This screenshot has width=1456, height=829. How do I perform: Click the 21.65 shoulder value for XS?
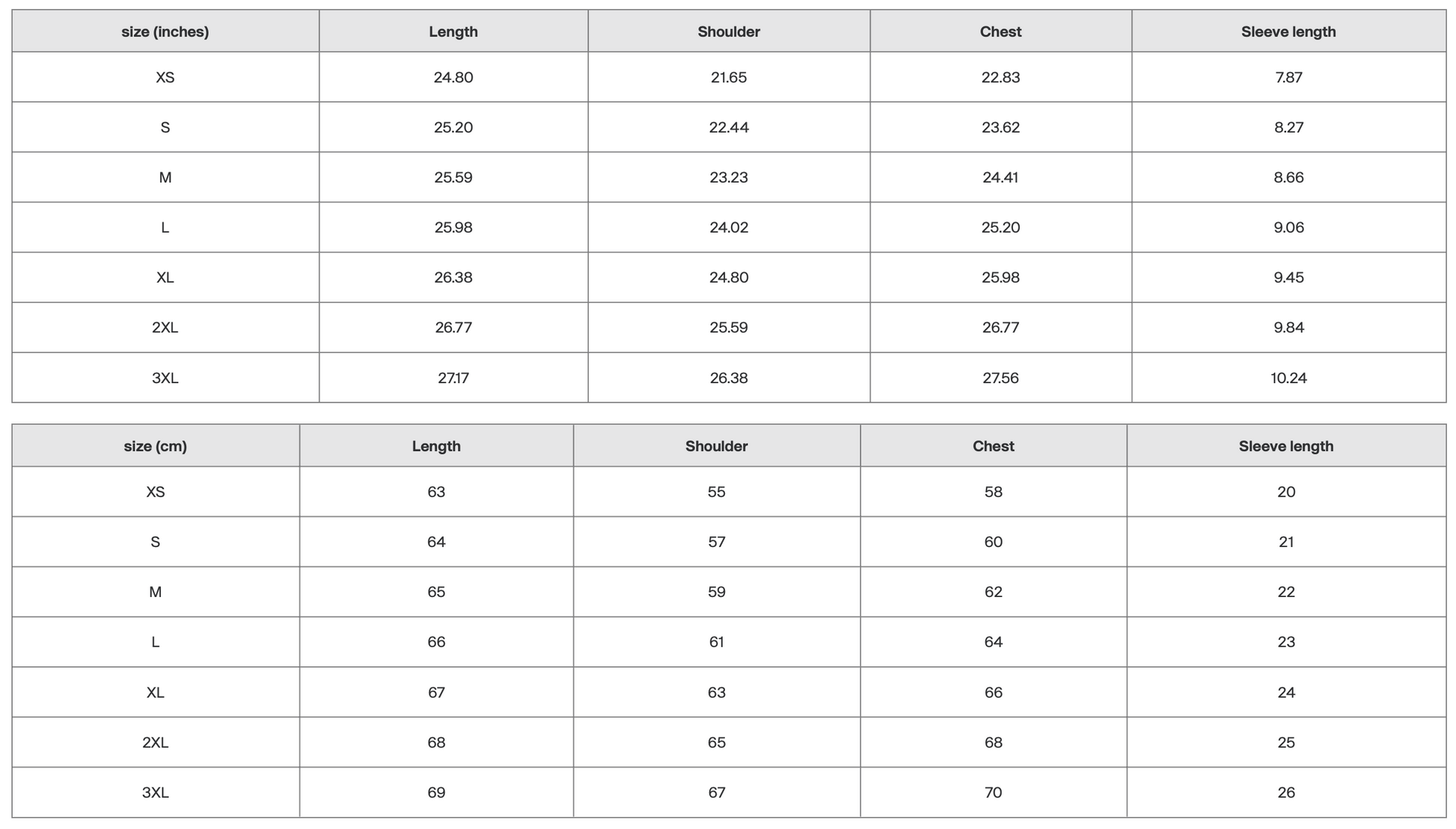pos(728,77)
